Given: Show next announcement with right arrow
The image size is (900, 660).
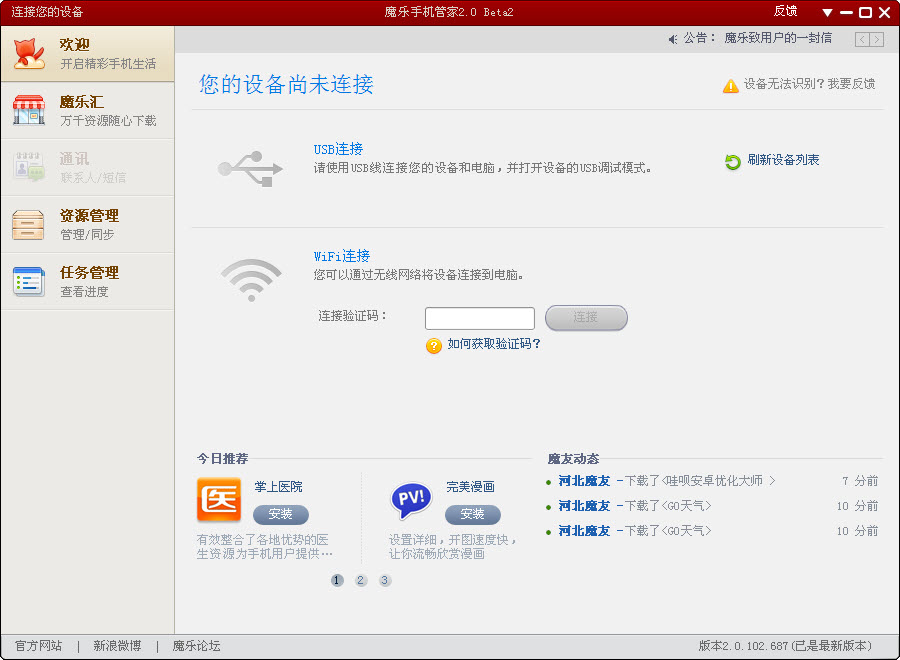Looking at the screenshot, I should (876, 39).
